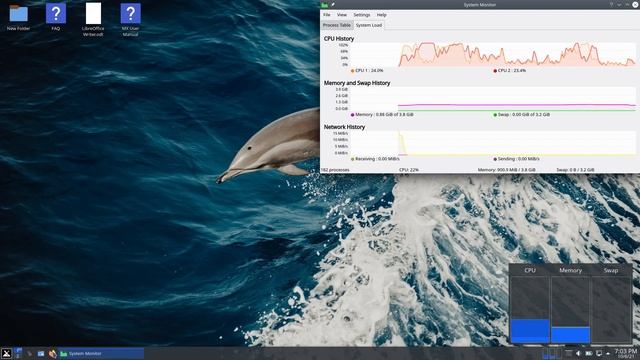Click the CPU History graph
This screenshot has width=640, height=360.
493,55
